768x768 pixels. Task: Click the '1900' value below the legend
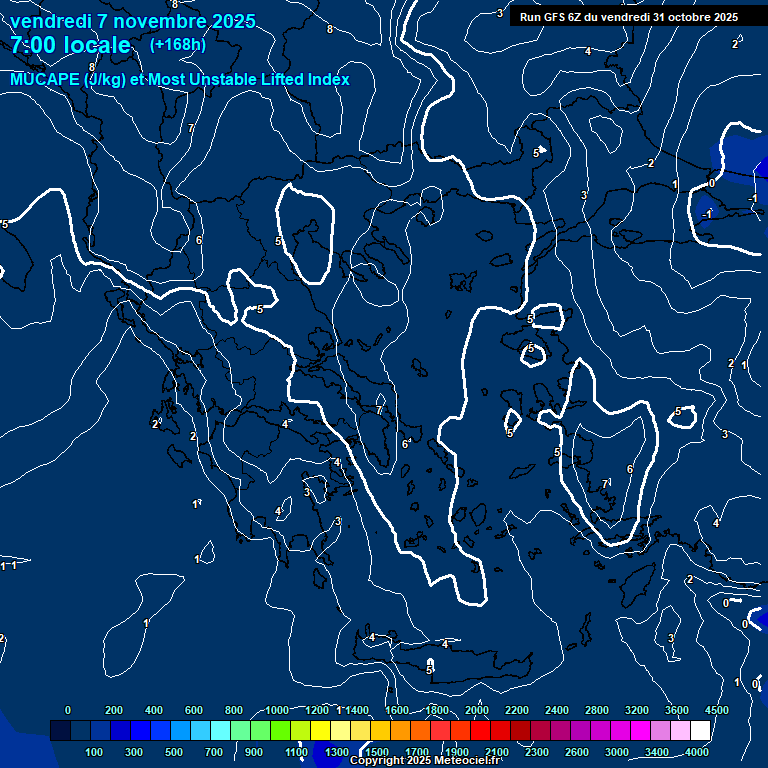(x=457, y=752)
